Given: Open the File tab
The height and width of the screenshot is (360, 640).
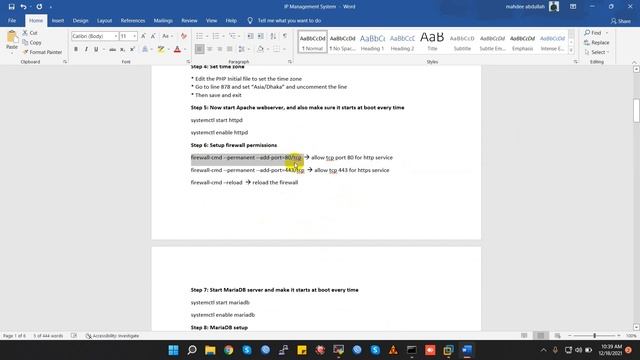Looking at the screenshot, I should click(x=12, y=20).
